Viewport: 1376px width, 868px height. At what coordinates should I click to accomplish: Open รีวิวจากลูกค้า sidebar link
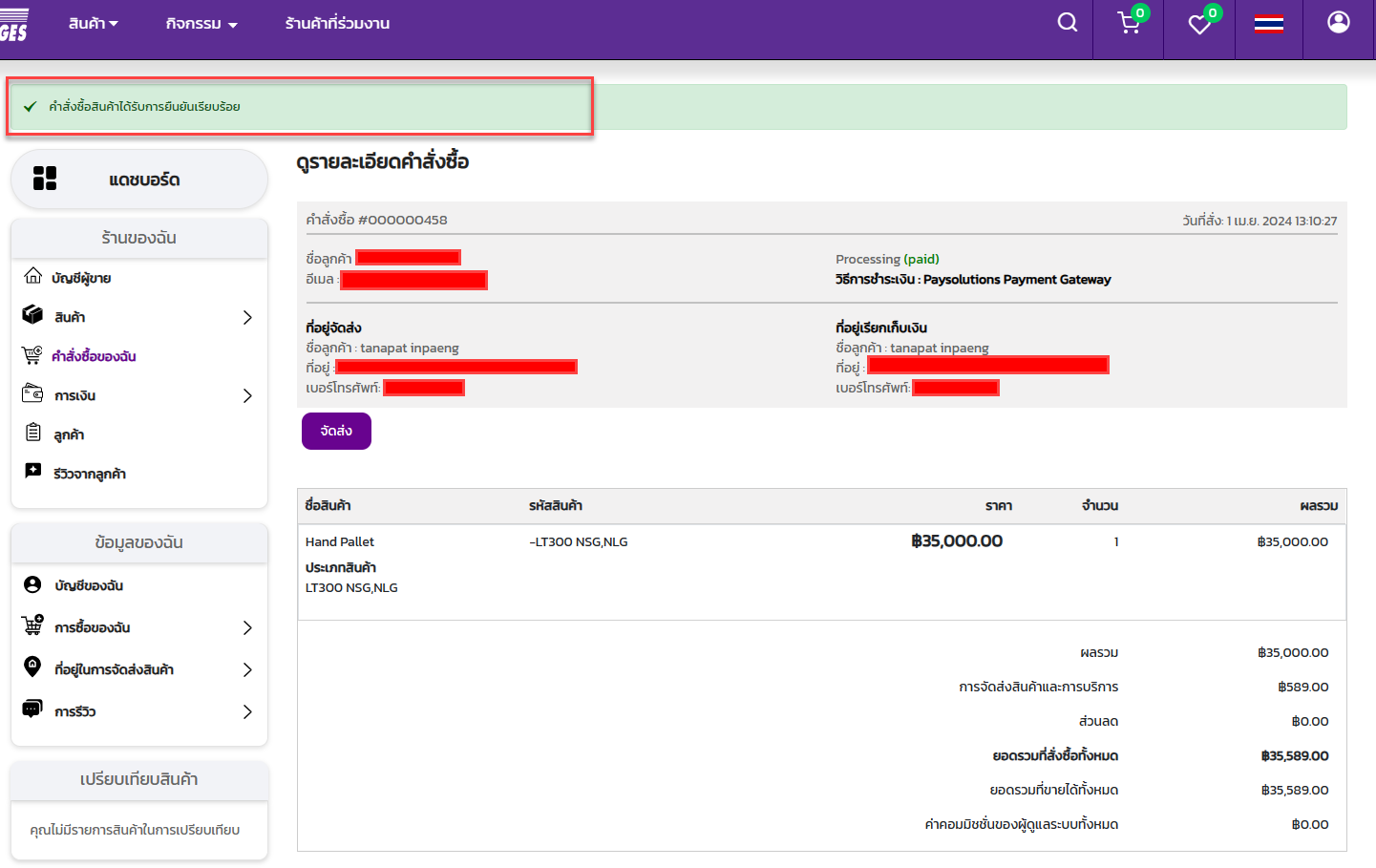tap(90, 474)
